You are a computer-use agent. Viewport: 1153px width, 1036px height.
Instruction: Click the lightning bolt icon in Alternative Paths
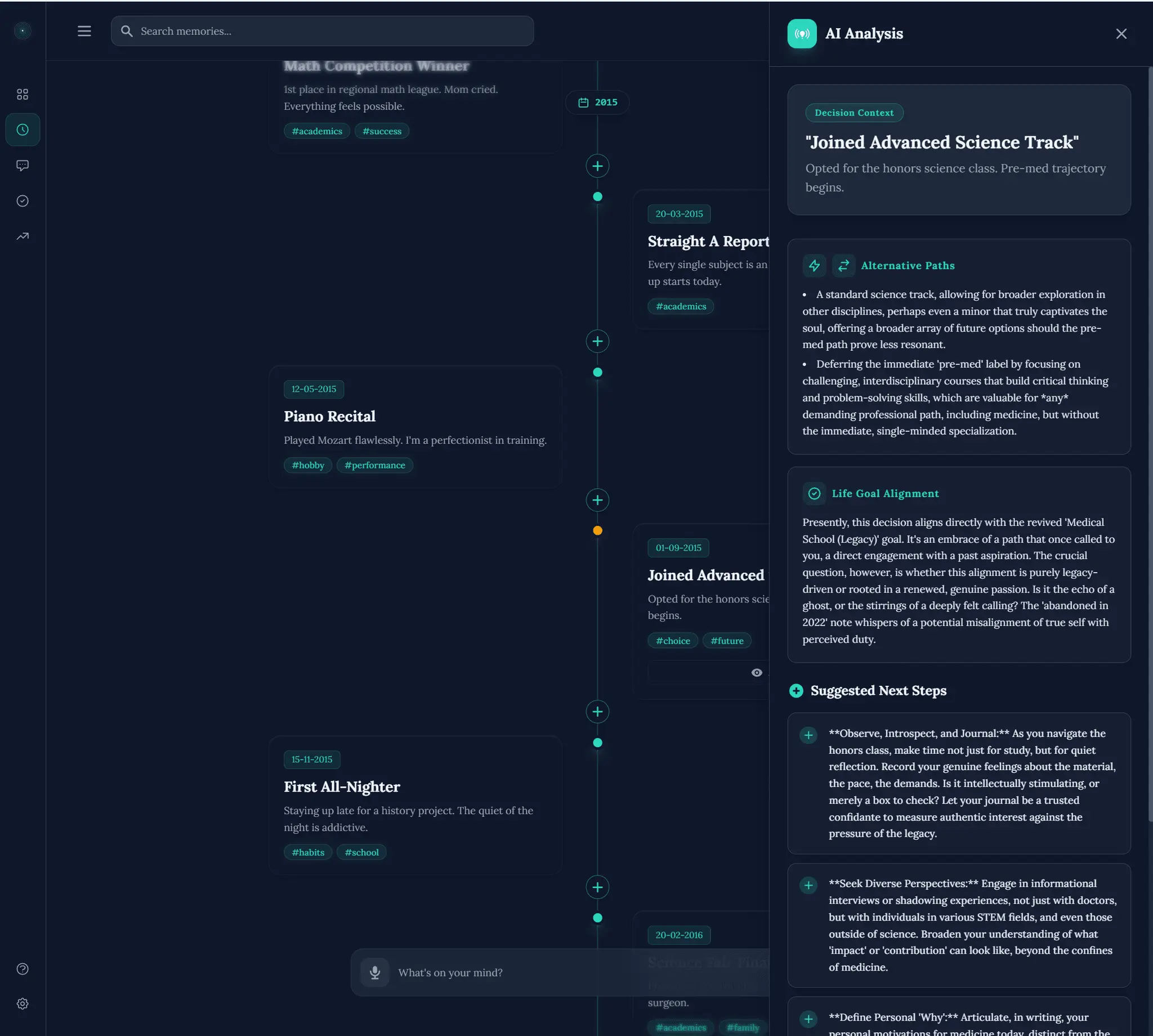(x=815, y=265)
